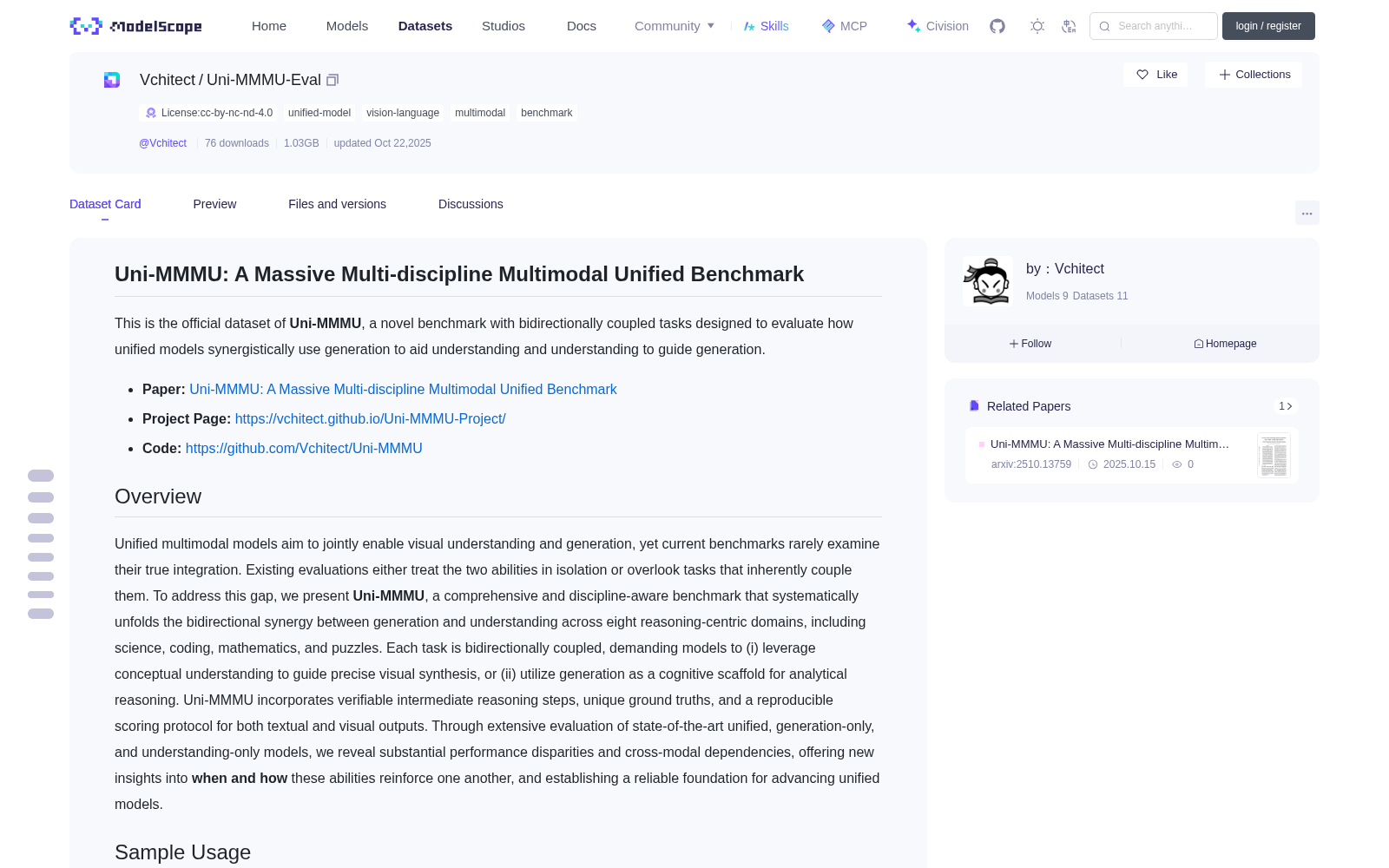Screen dimensions: 1389x868
Task: Switch to the Discussions tab
Action: [x=471, y=204]
